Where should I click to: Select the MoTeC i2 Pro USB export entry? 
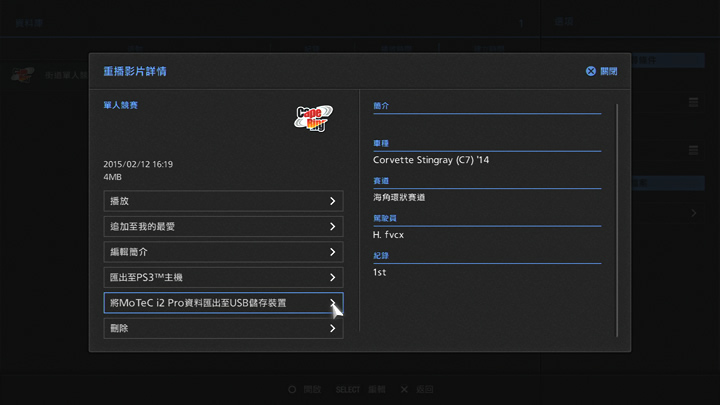point(223,303)
